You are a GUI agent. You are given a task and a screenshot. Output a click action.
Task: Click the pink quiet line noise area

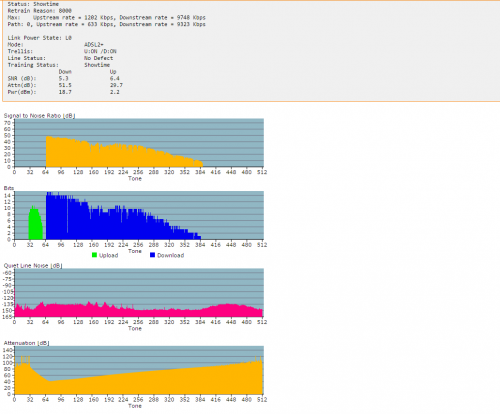[138, 311]
